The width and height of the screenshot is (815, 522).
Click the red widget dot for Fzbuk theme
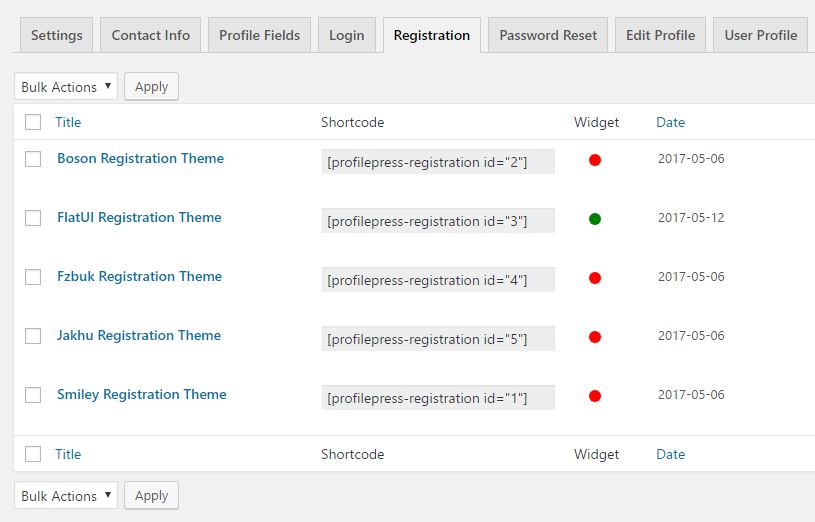(x=595, y=278)
